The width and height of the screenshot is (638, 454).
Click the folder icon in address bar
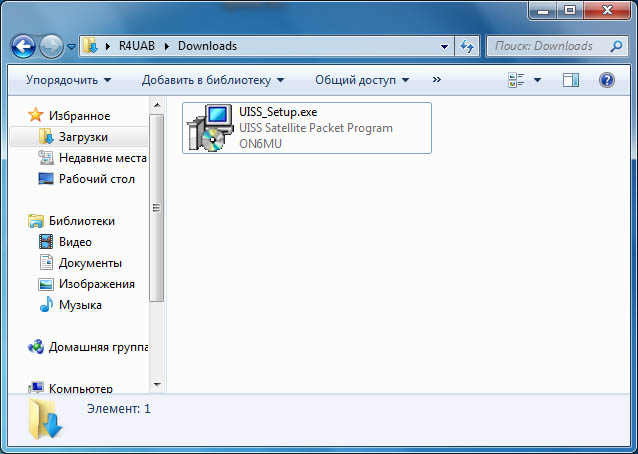tap(90, 46)
